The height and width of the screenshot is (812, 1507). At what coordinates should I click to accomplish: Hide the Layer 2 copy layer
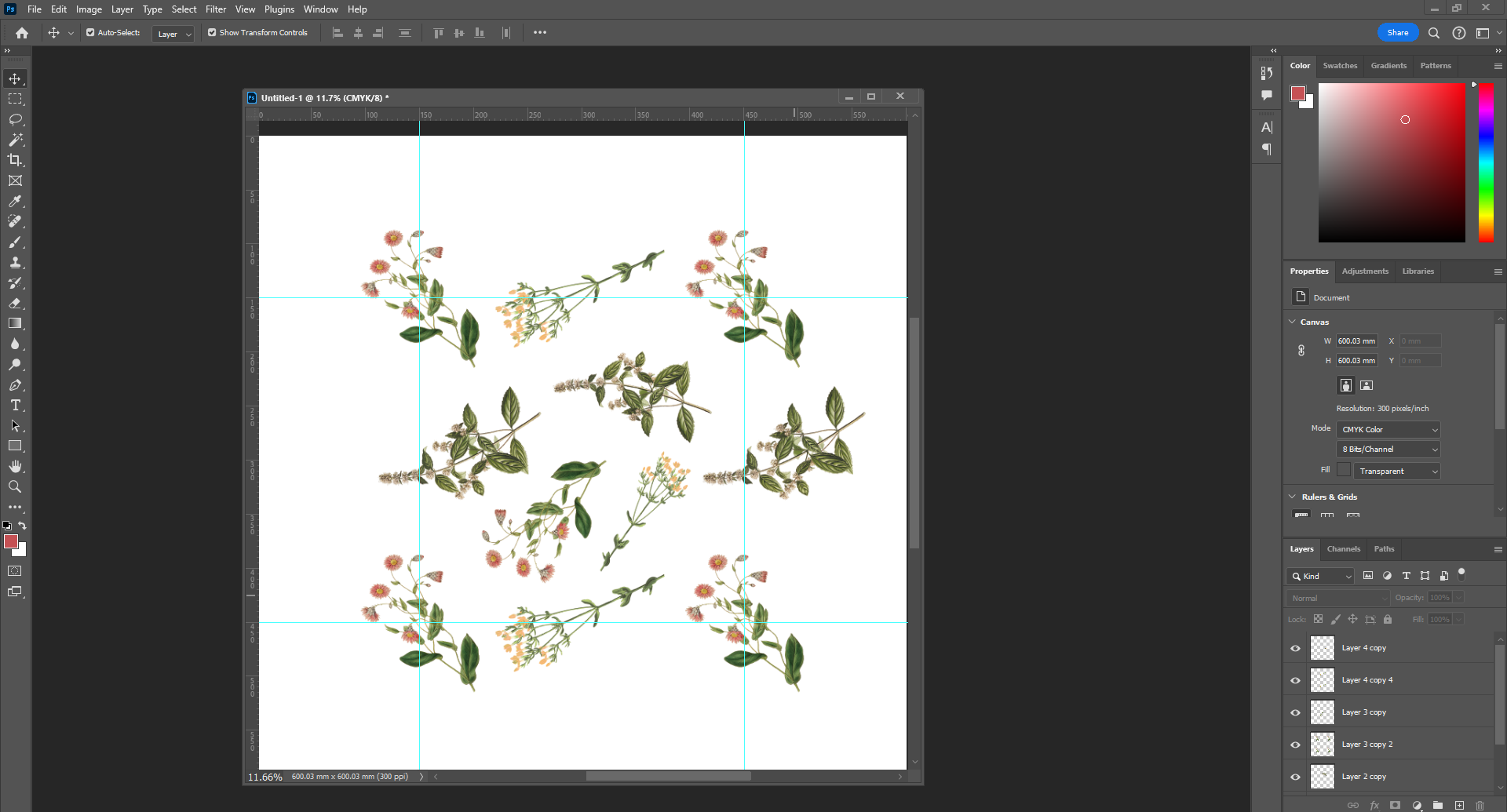pyautogui.click(x=1295, y=777)
